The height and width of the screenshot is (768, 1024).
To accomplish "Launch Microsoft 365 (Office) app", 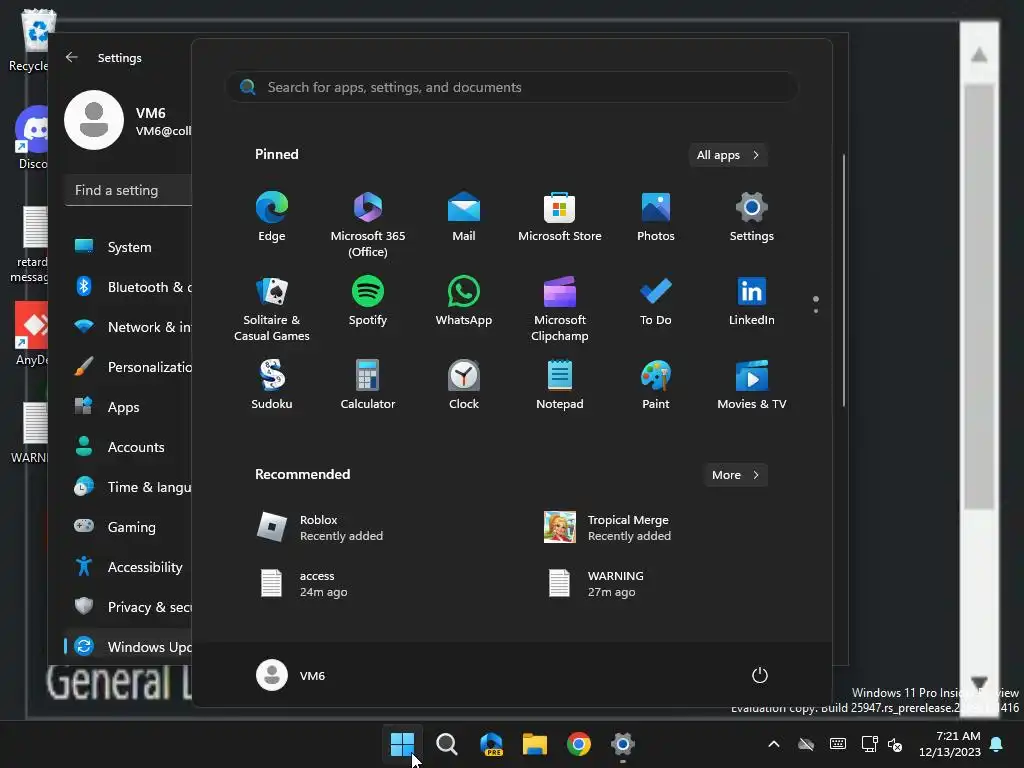I will 368,225.
